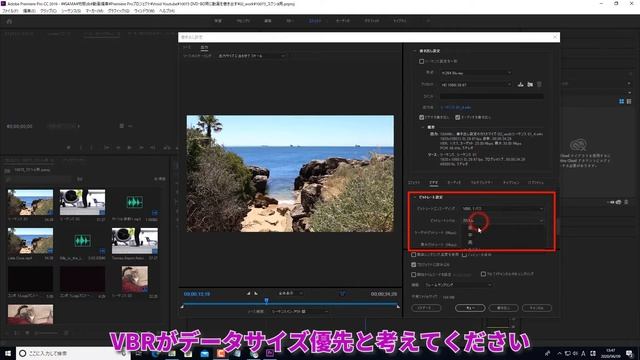Viewport: 640px width, 360px height.
Task: Switch to the マルチプレクサー tab
Action: 482,182
